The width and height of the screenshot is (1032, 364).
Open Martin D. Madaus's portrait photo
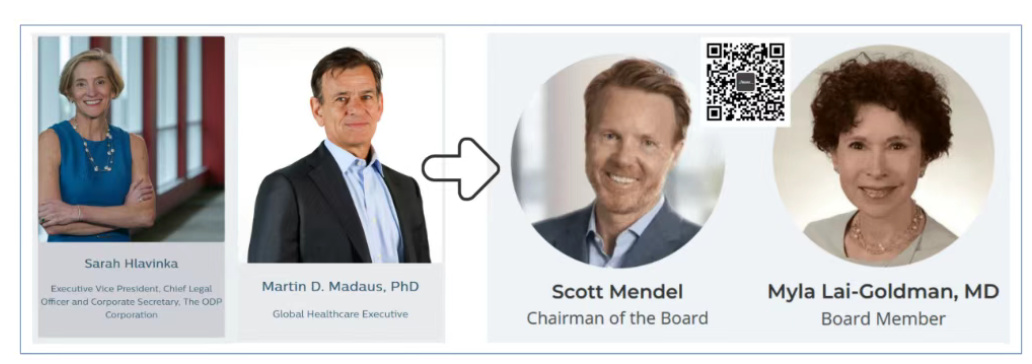(x=340, y=151)
